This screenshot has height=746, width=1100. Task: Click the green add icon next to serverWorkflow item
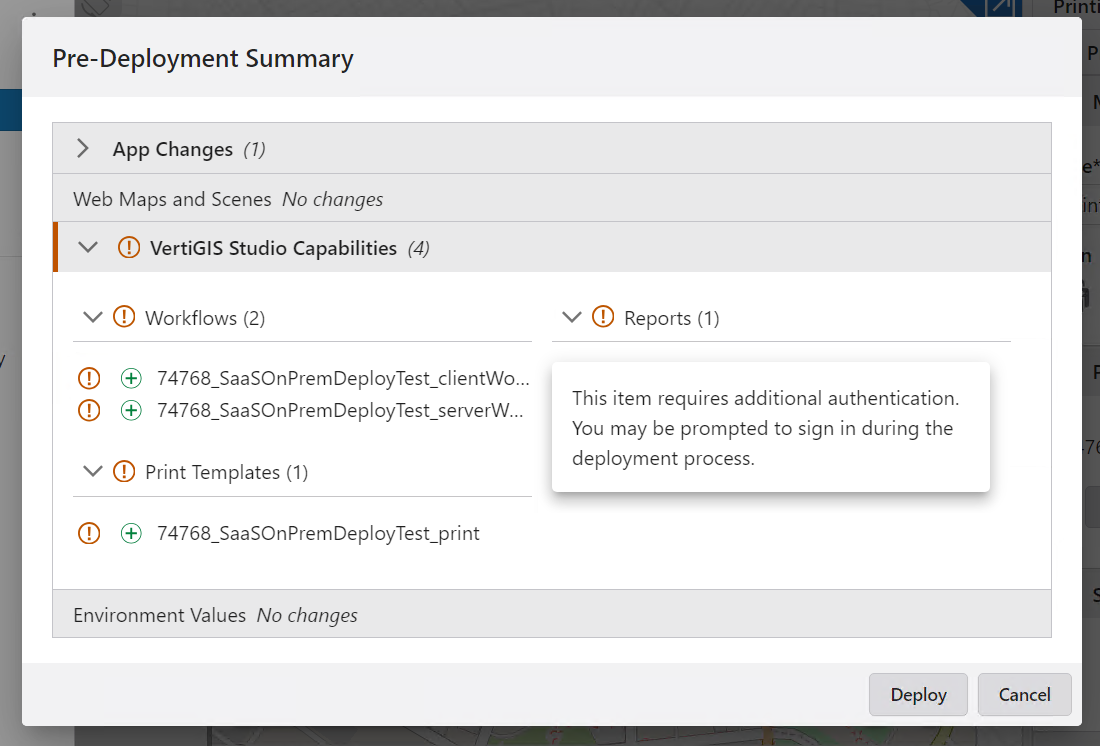click(131, 410)
